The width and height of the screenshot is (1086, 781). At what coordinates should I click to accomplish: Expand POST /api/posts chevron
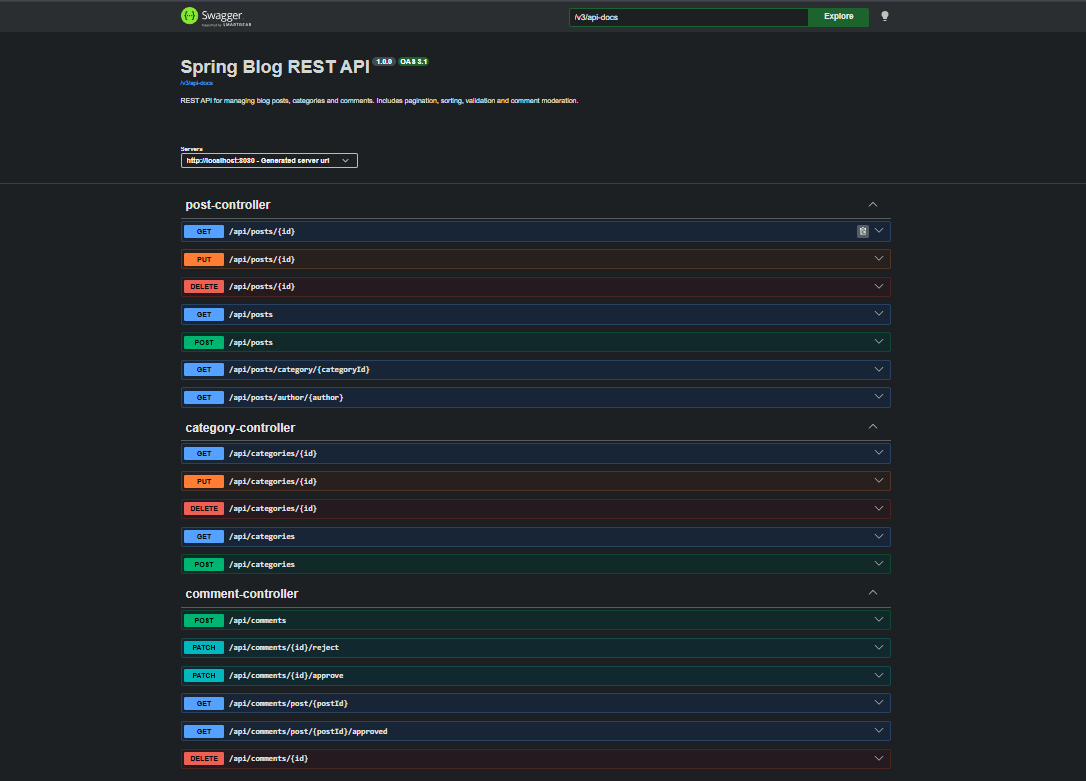click(879, 341)
